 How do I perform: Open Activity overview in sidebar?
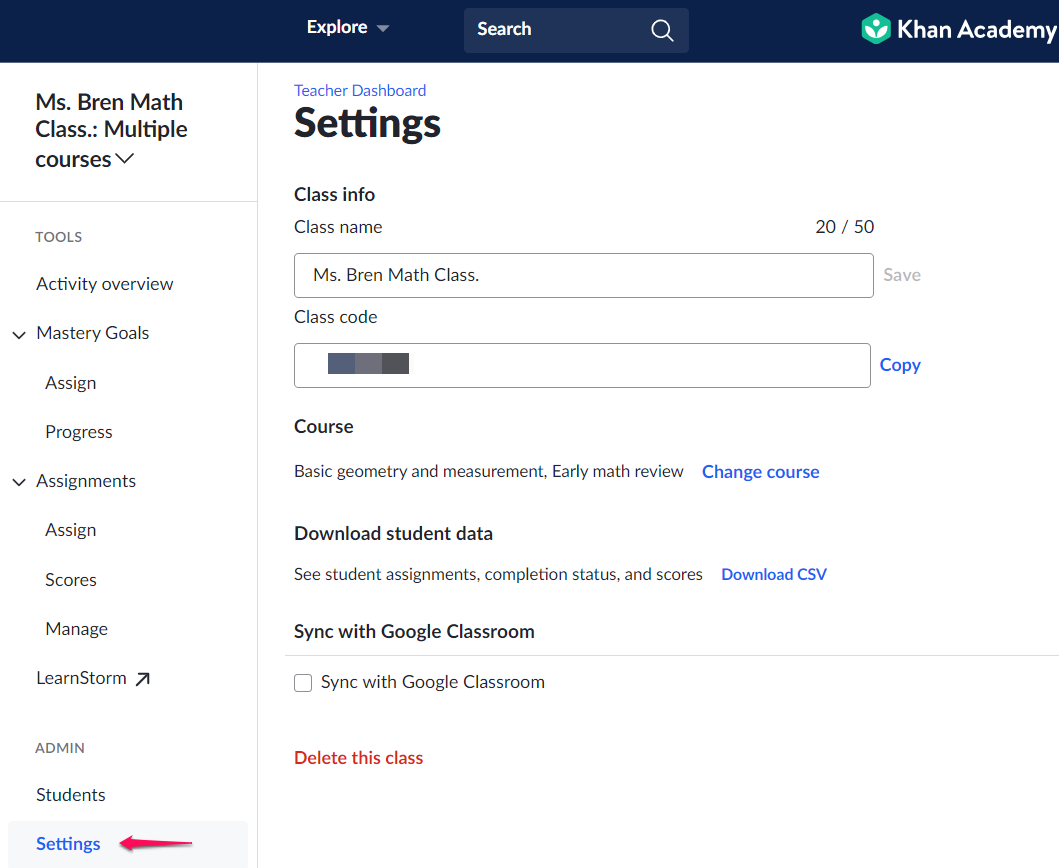tap(105, 284)
